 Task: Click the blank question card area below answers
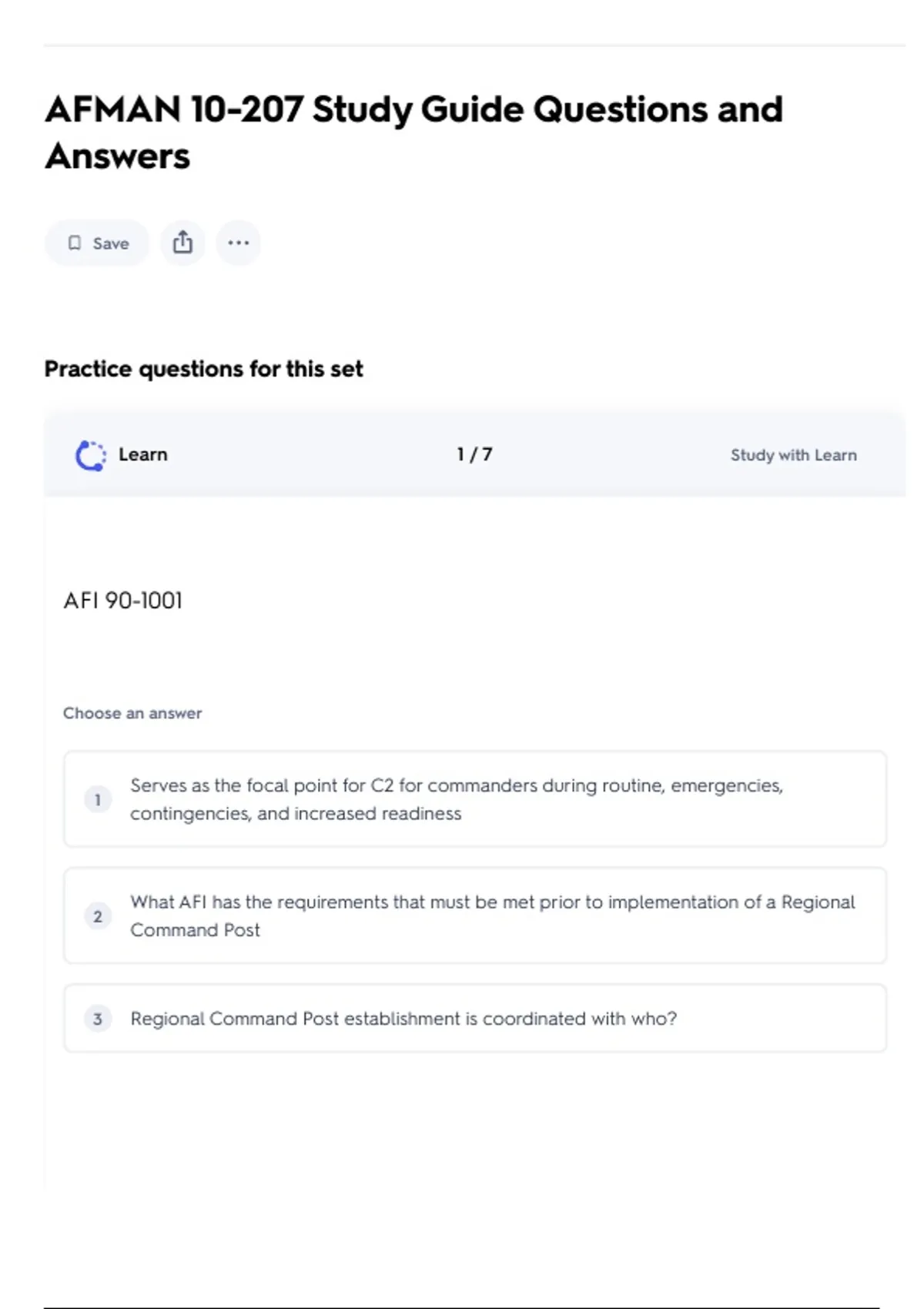click(474, 1124)
